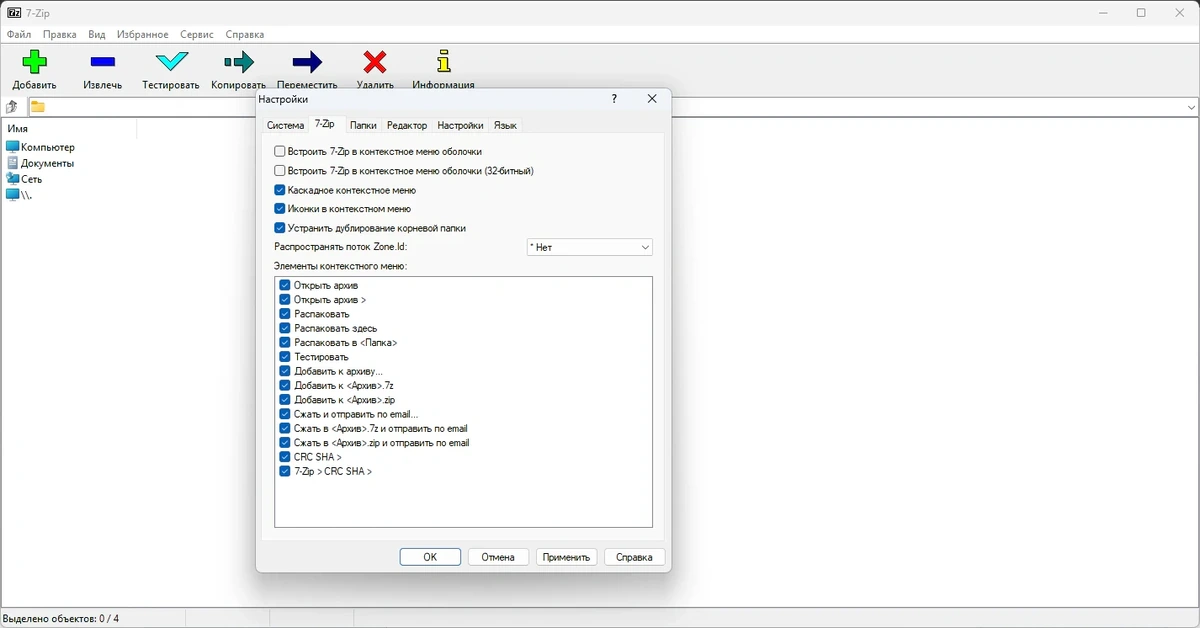Image resolution: width=1200 pixels, height=628 pixels.
Task: Open the Настройки tab
Action: [460, 125]
